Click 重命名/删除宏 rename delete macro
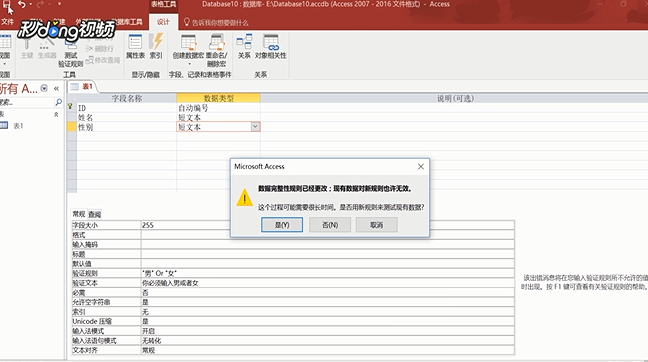This screenshot has height=362, width=648. [x=216, y=51]
